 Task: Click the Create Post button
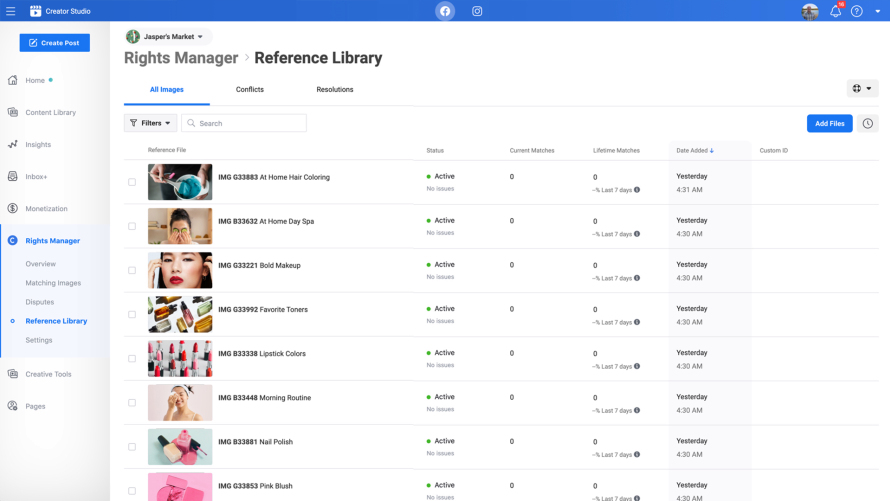point(54,43)
